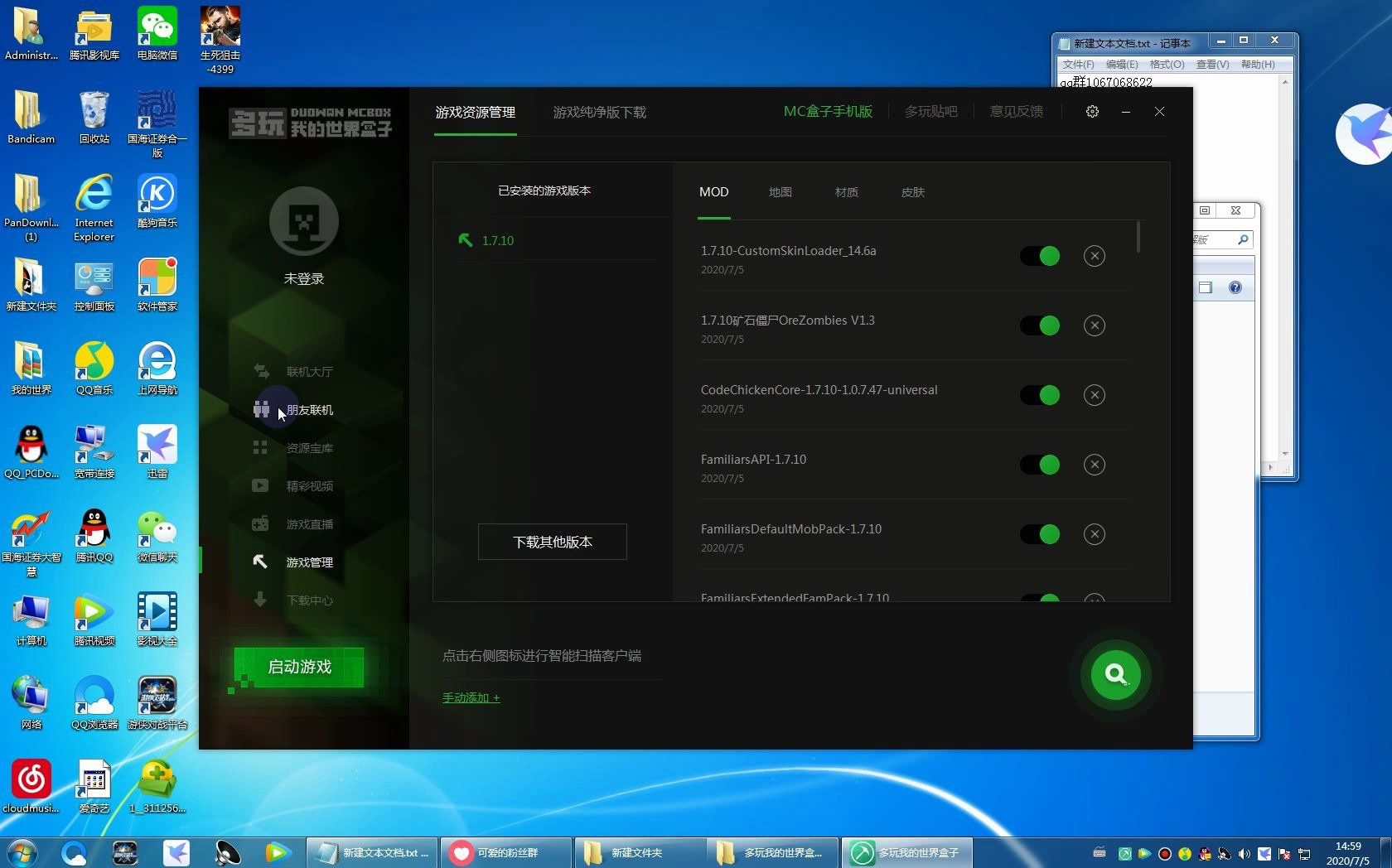Select the 游戏管理 game management section

pyautogui.click(x=308, y=562)
